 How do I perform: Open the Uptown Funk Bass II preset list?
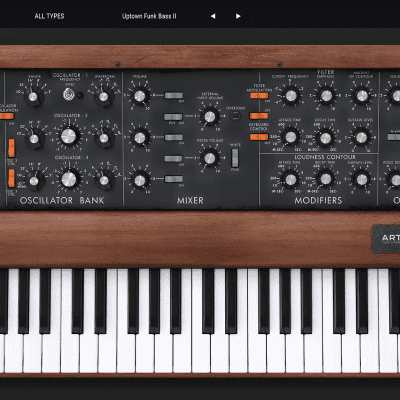coord(149,16)
